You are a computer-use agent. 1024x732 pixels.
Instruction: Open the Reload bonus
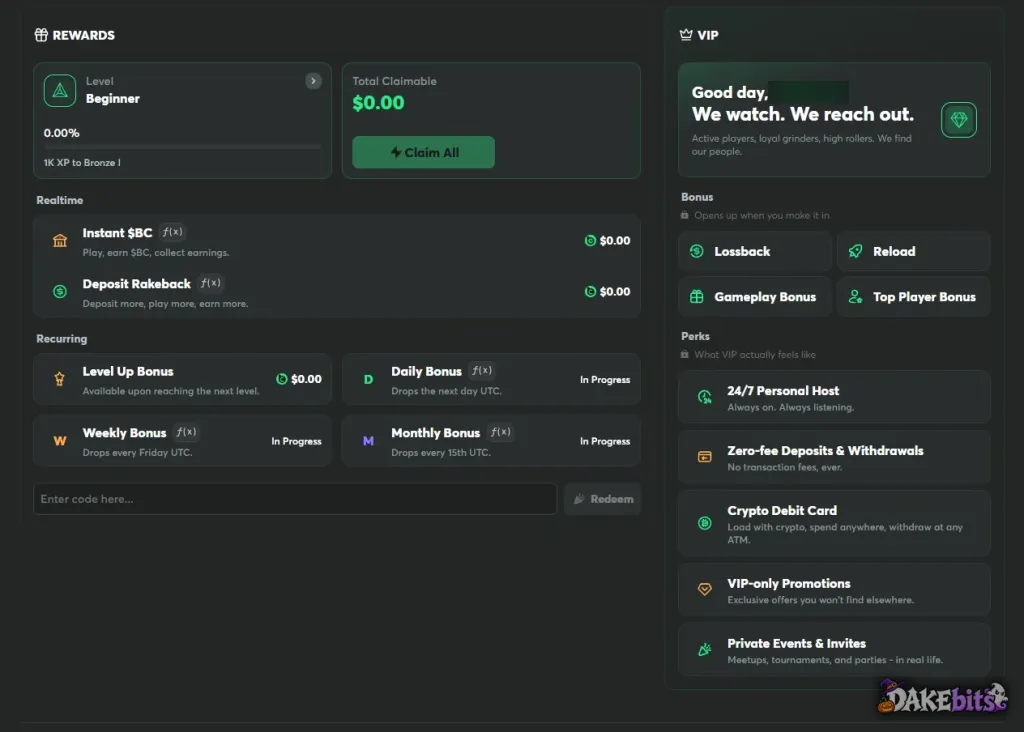(x=914, y=251)
